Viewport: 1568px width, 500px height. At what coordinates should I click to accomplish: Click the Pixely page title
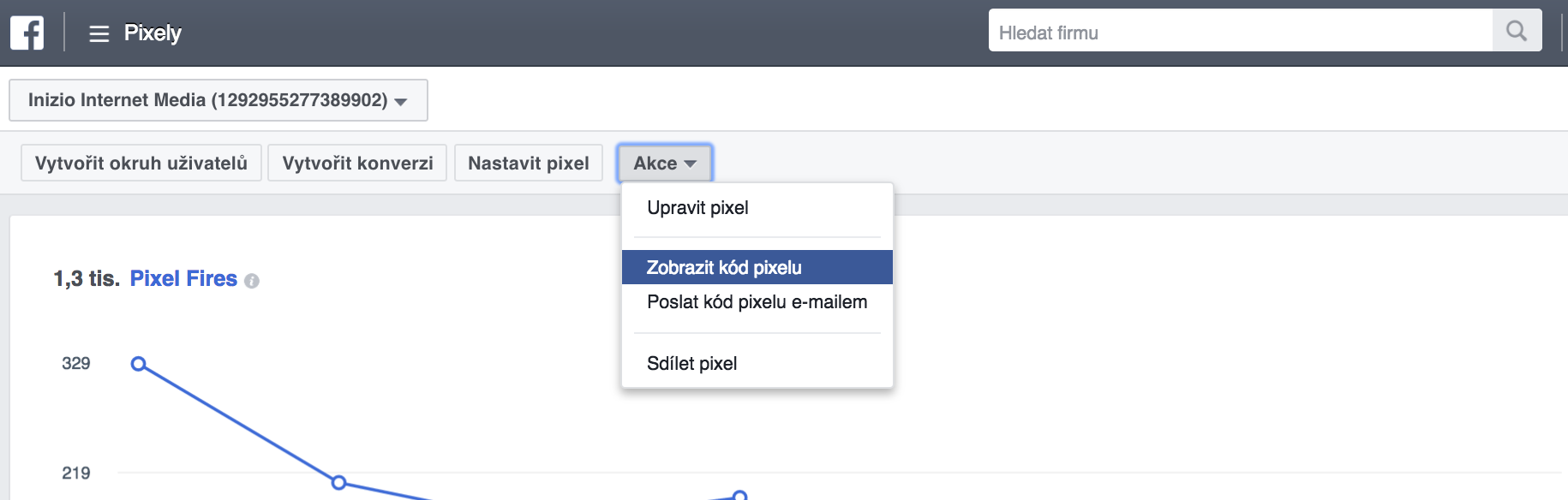(153, 33)
